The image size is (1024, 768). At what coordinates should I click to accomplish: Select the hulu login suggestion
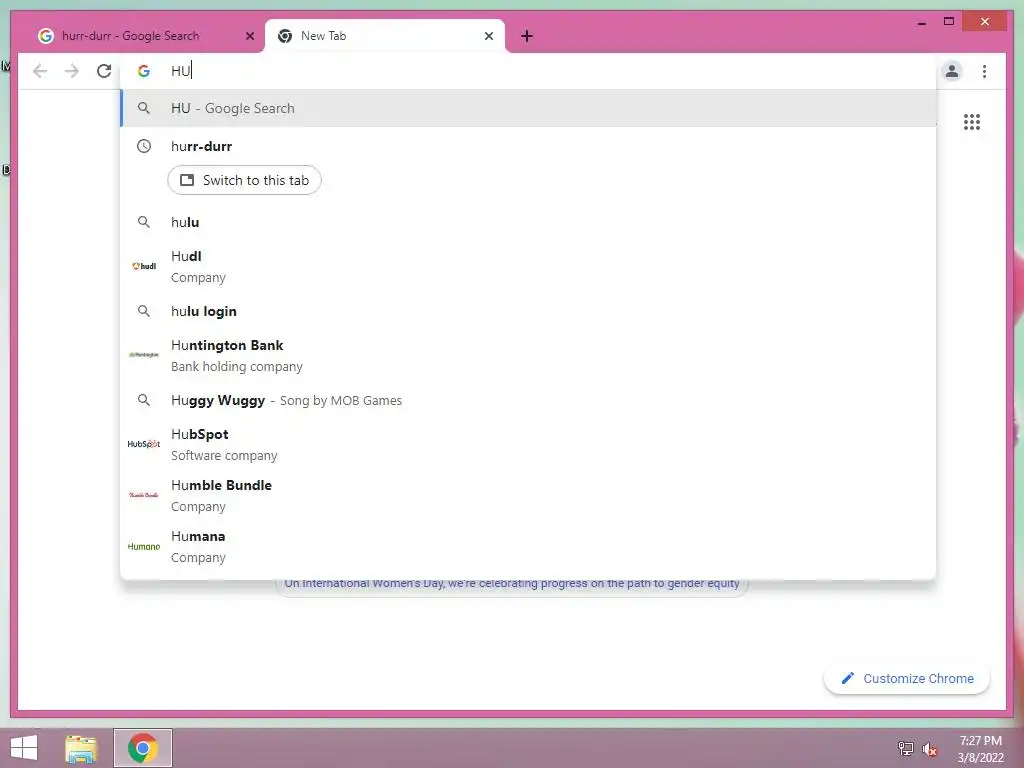pyautogui.click(x=528, y=312)
